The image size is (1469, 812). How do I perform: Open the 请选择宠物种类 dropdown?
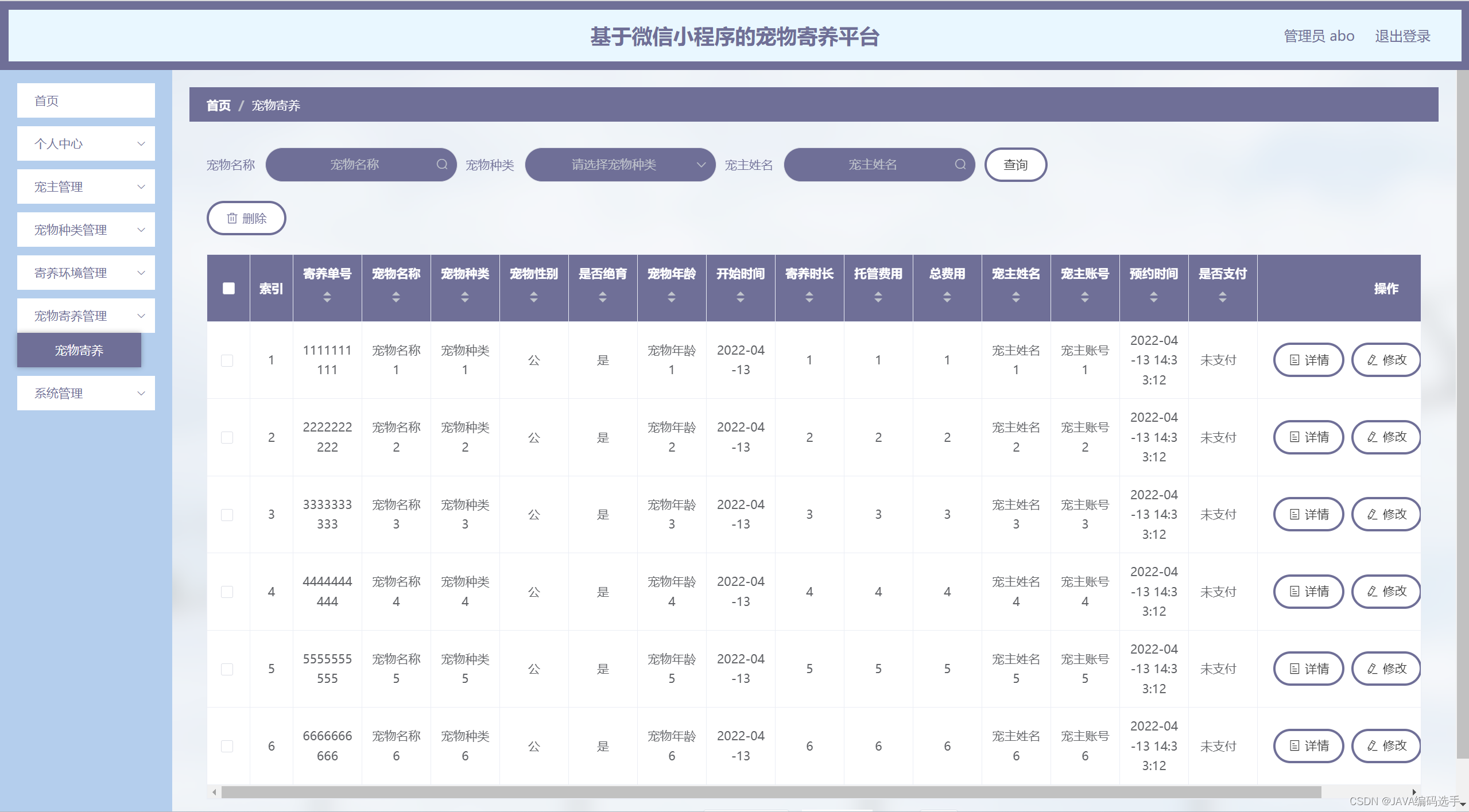point(620,165)
